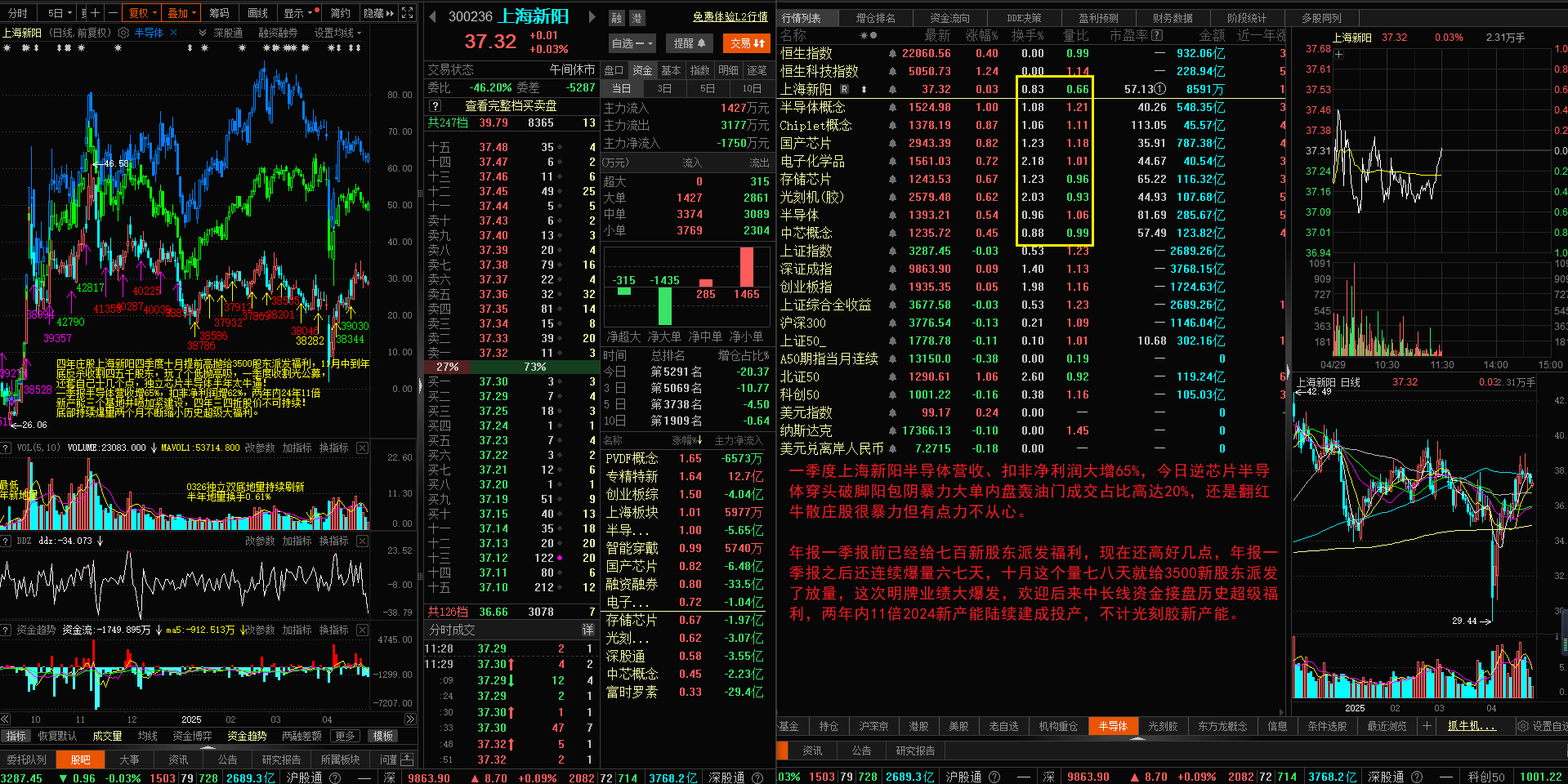Click the 提醒 alert button
1568x784 pixels.
pos(689,43)
